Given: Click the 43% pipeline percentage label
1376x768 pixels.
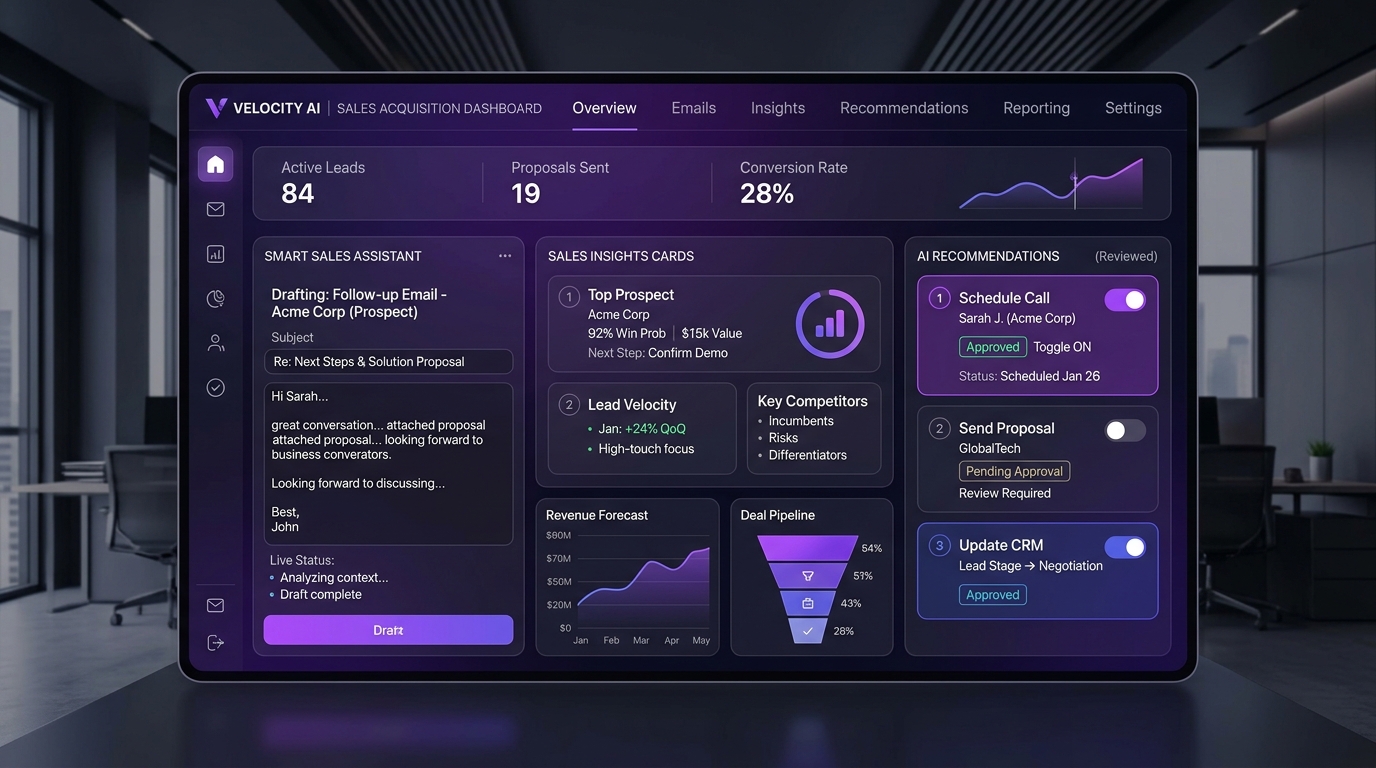Looking at the screenshot, I should [x=851, y=603].
